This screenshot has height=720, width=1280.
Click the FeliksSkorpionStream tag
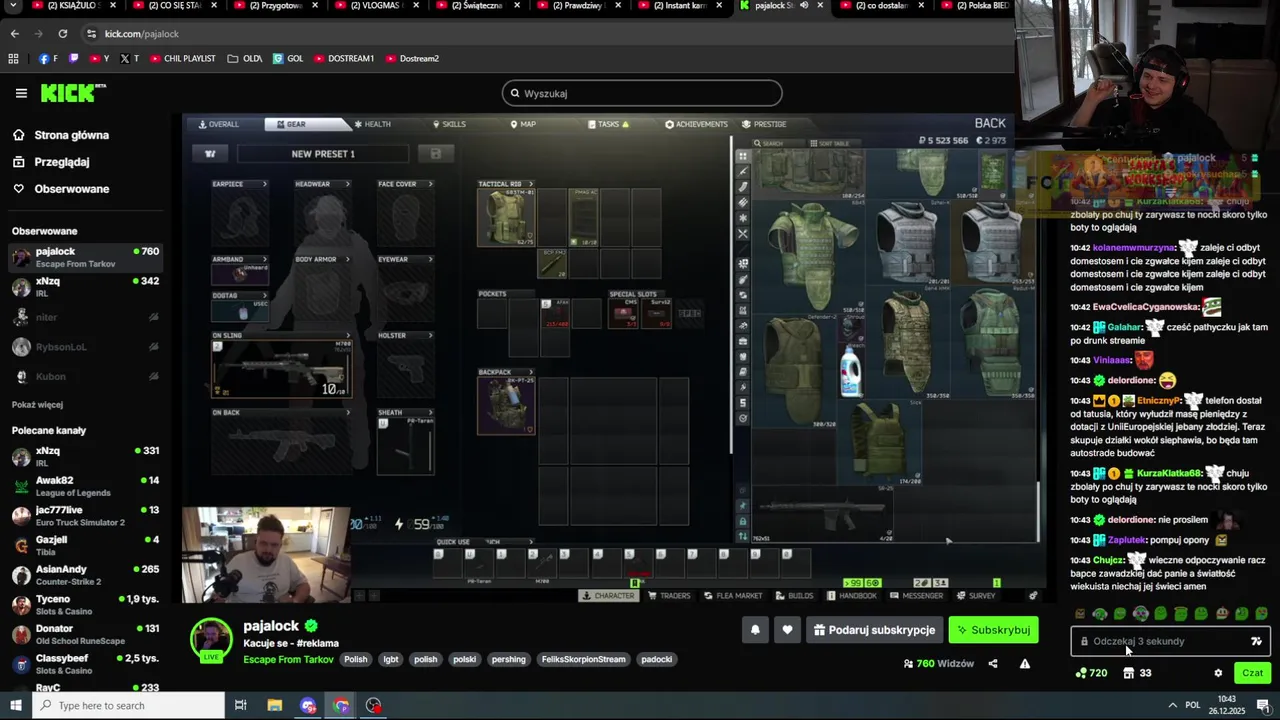[x=584, y=660]
